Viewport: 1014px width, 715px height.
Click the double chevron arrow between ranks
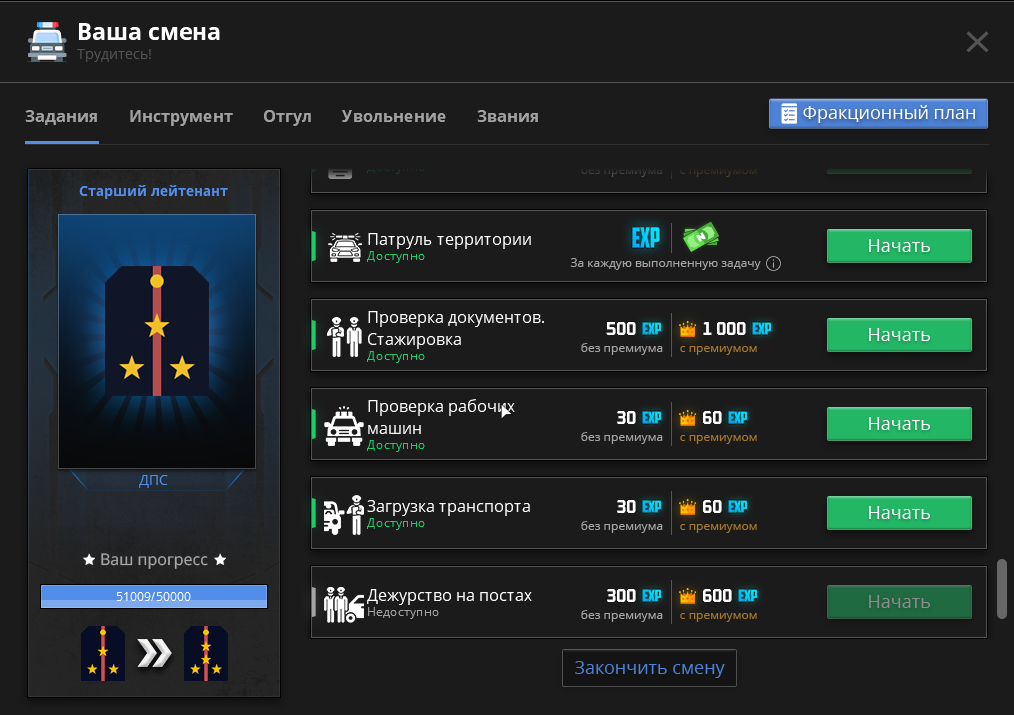tap(155, 653)
